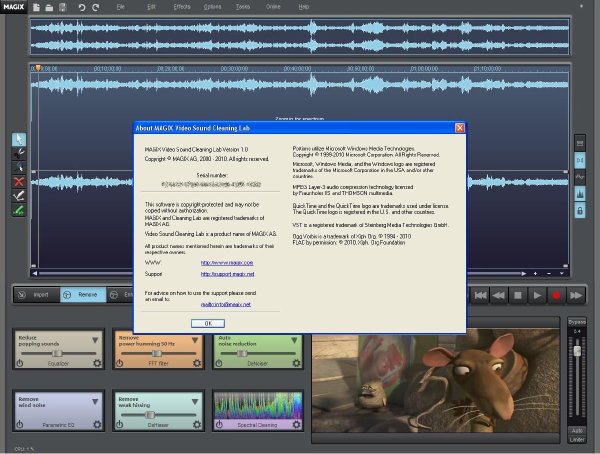
Task: Click the red X delete tool
Action: tap(19, 182)
